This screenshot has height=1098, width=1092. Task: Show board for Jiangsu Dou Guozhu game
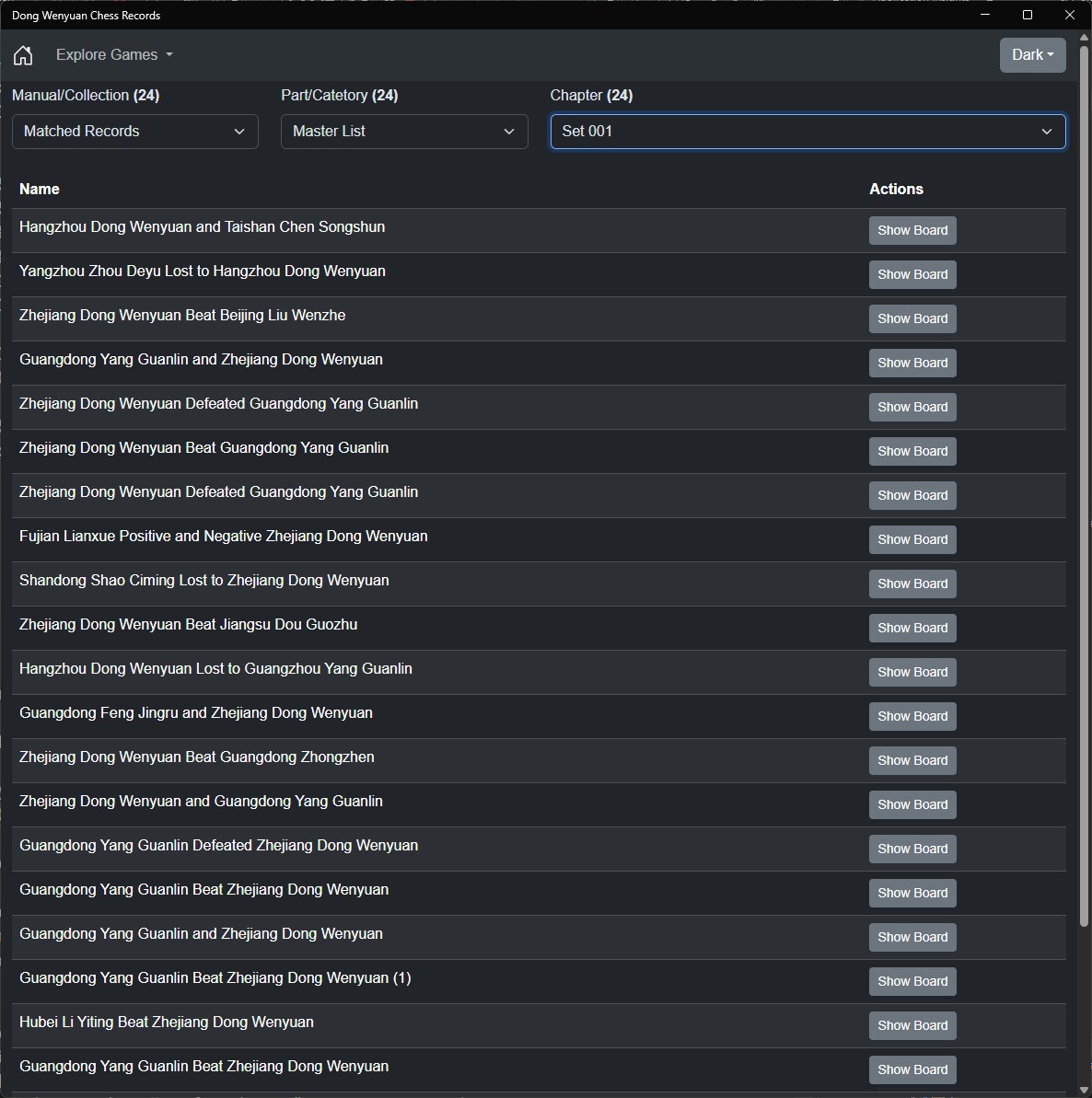(912, 628)
